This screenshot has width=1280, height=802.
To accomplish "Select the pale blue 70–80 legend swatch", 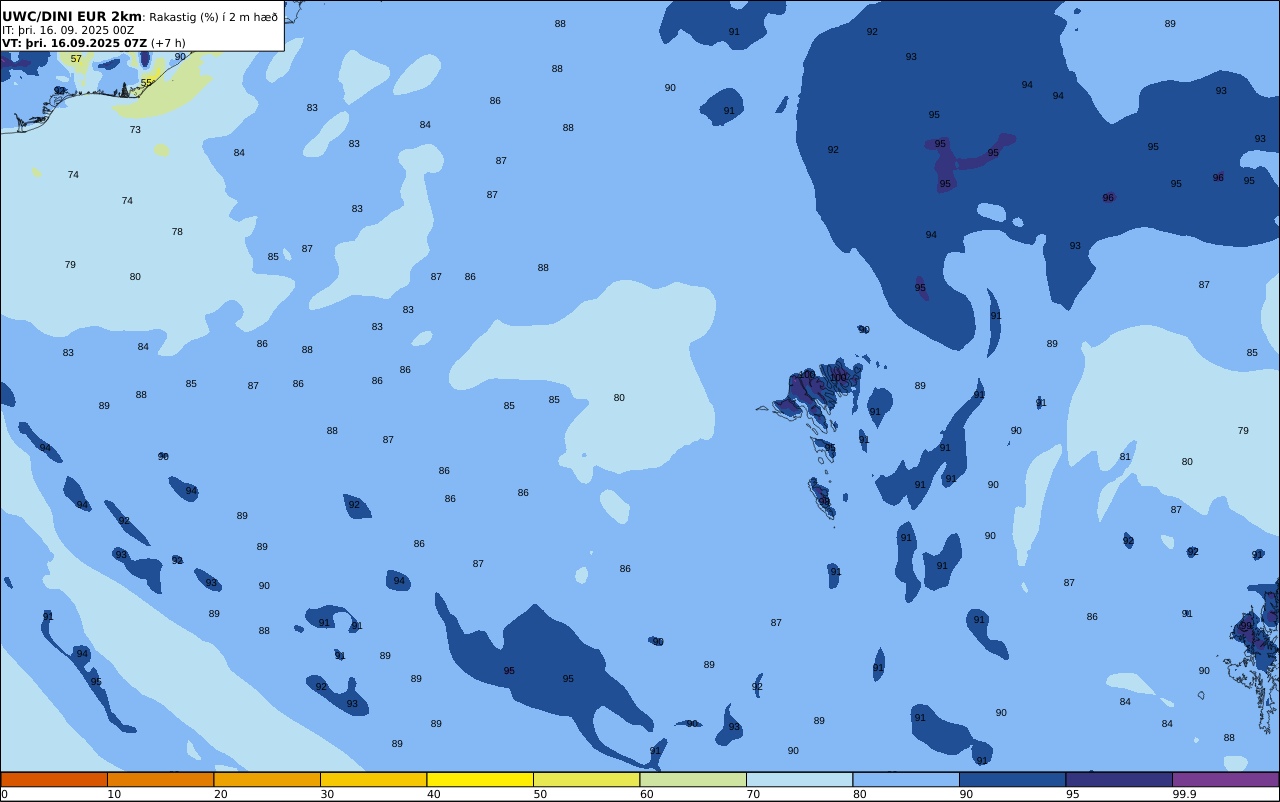I will pyautogui.click(x=799, y=779).
